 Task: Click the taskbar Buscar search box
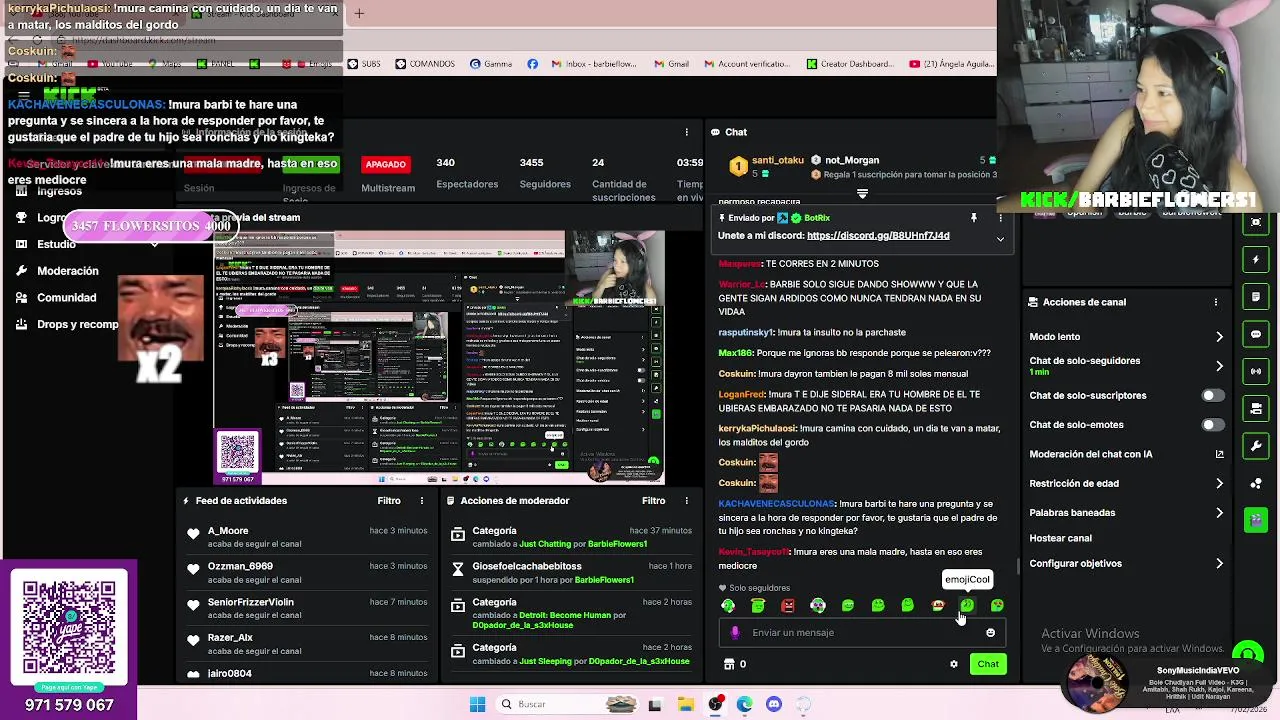(565, 704)
